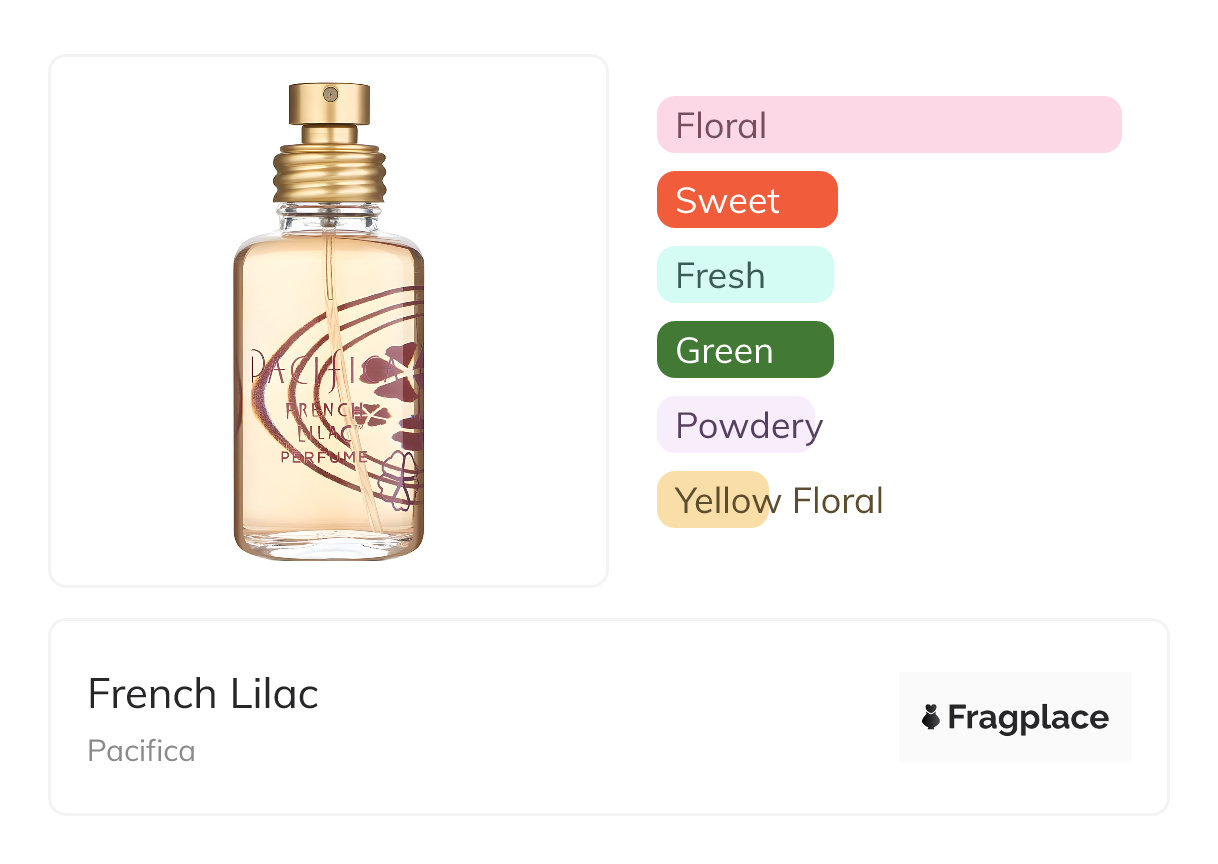Go to Fragplace via logo wordmark
Image resolution: width=1218 pixels, height=864 pixels.
click(x=1027, y=717)
